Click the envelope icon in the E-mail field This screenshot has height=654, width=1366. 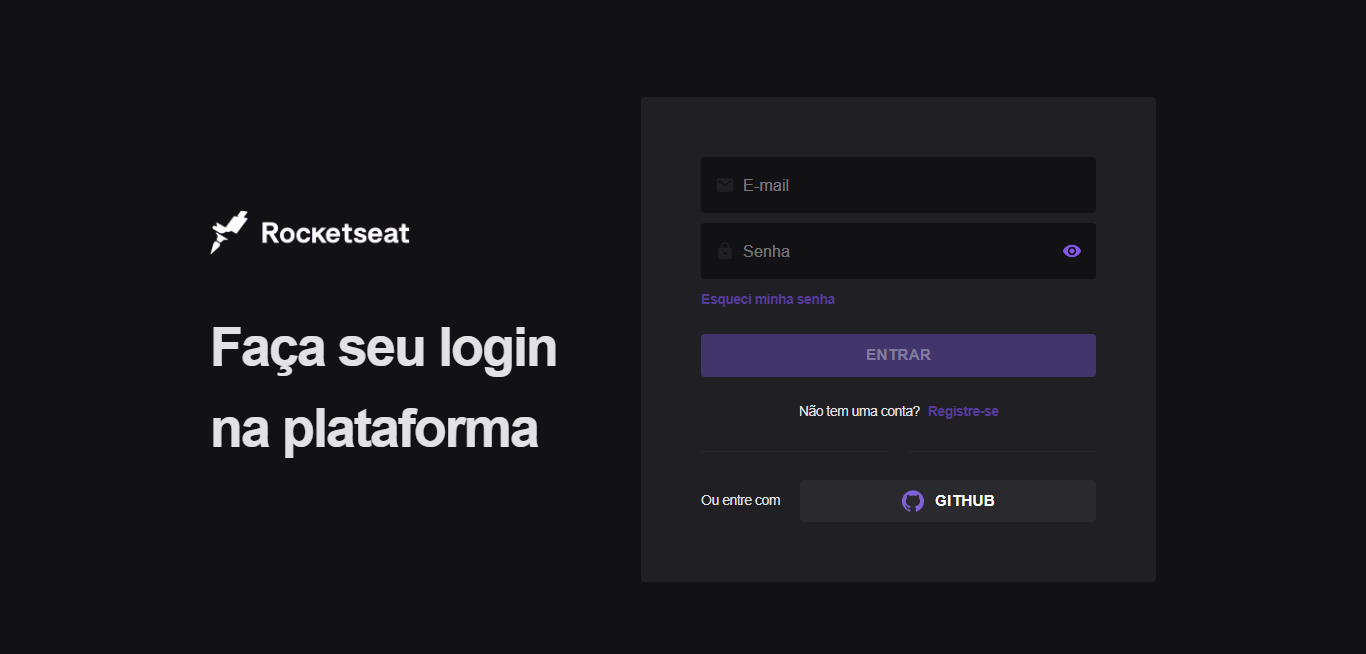point(724,184)
